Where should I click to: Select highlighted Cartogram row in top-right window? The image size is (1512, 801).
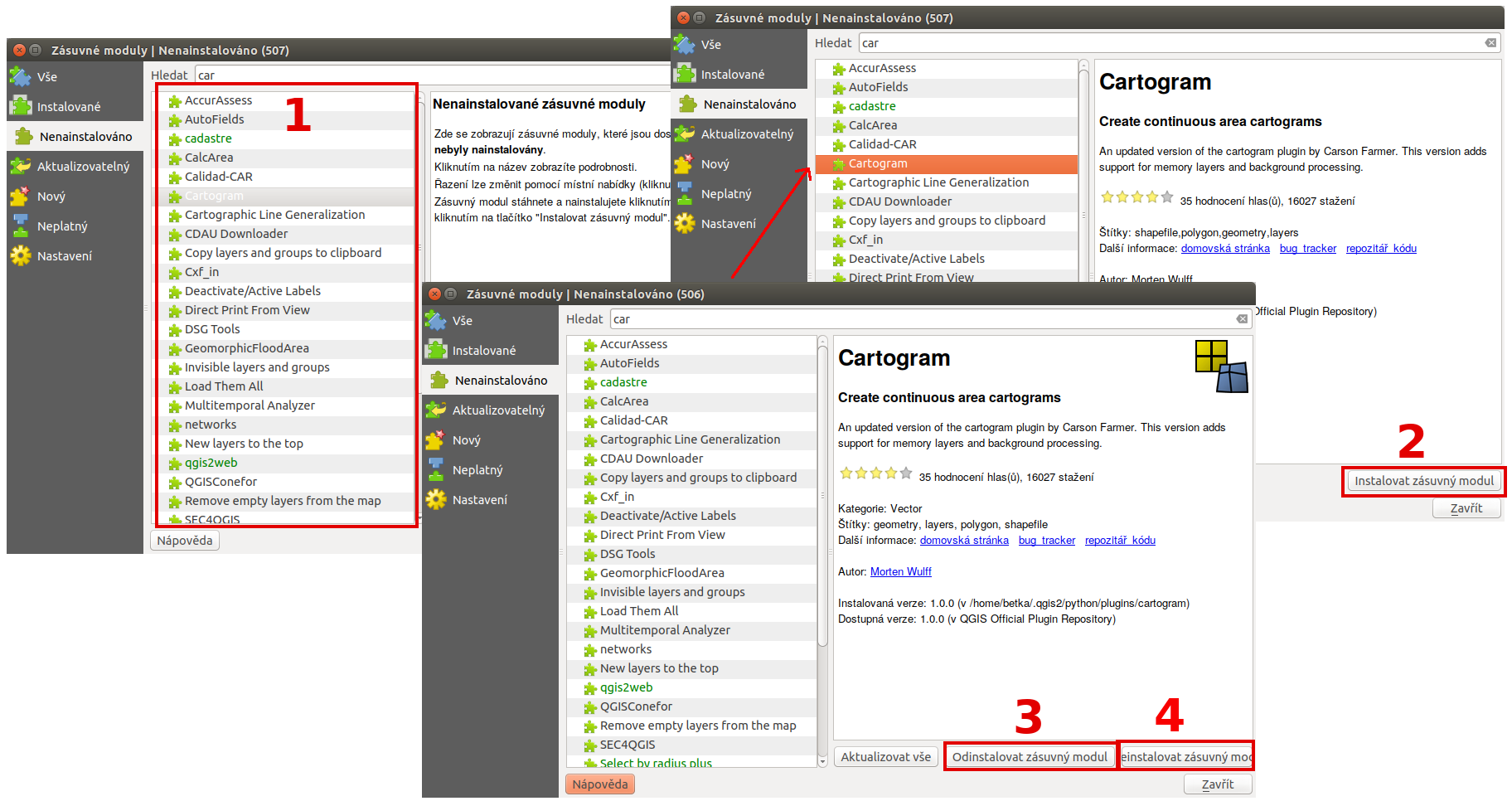[946, 164]
